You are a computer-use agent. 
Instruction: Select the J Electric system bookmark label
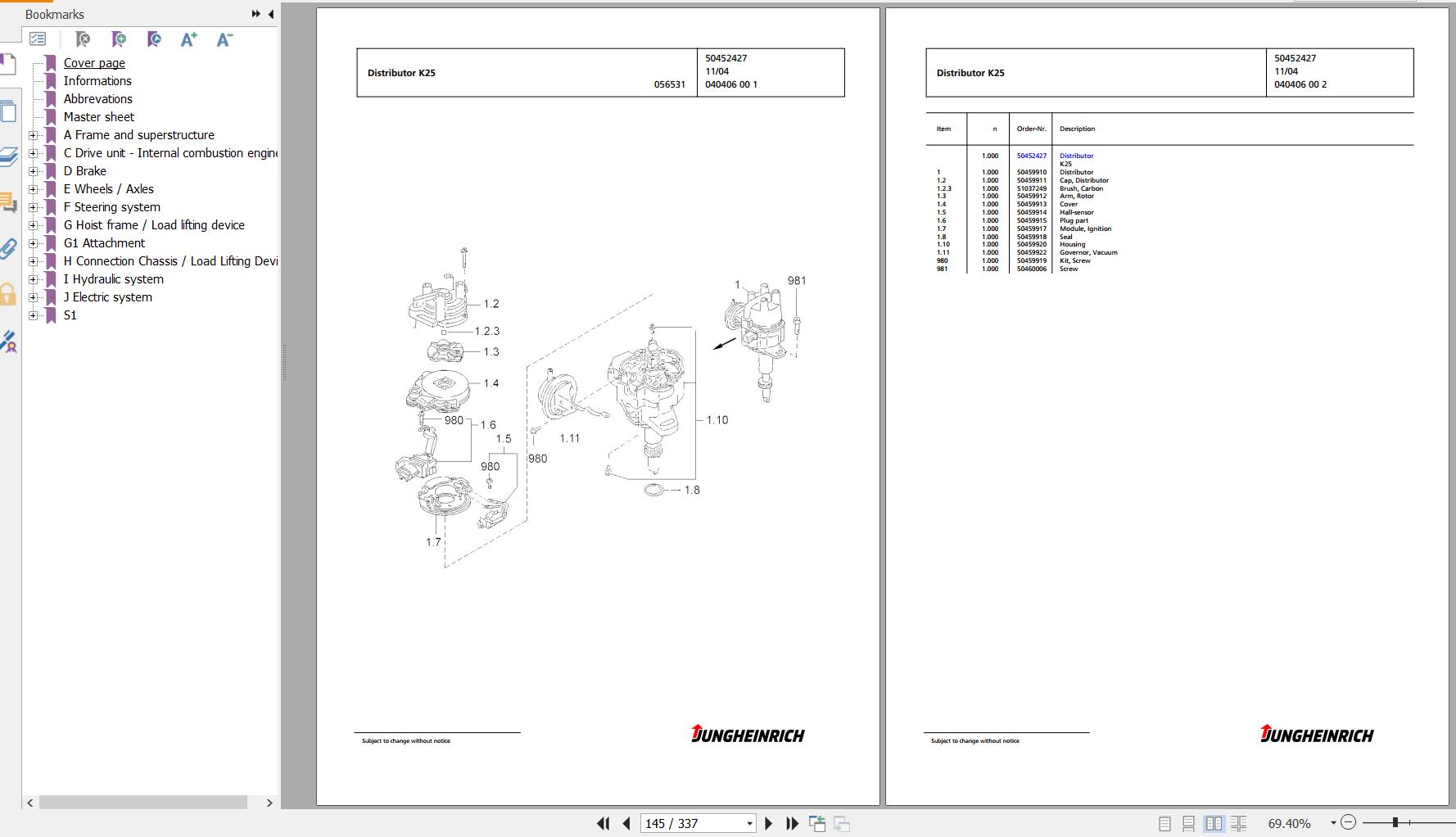108,297
